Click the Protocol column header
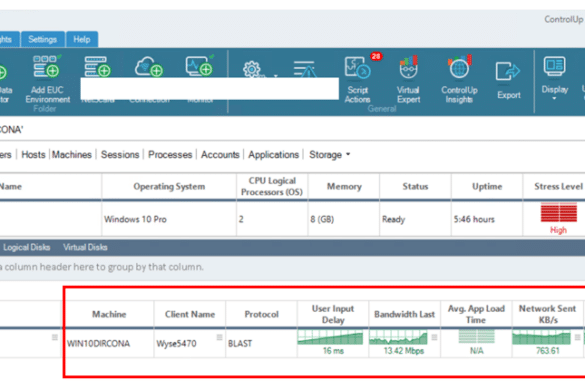The height and width of the screenshot is (390, 585). (x=262, y=314)
